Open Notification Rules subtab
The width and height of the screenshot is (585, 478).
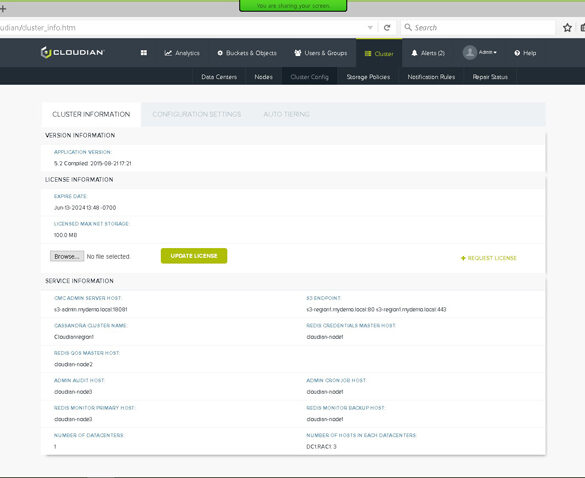pyautogui.click(x=431, y=77)
